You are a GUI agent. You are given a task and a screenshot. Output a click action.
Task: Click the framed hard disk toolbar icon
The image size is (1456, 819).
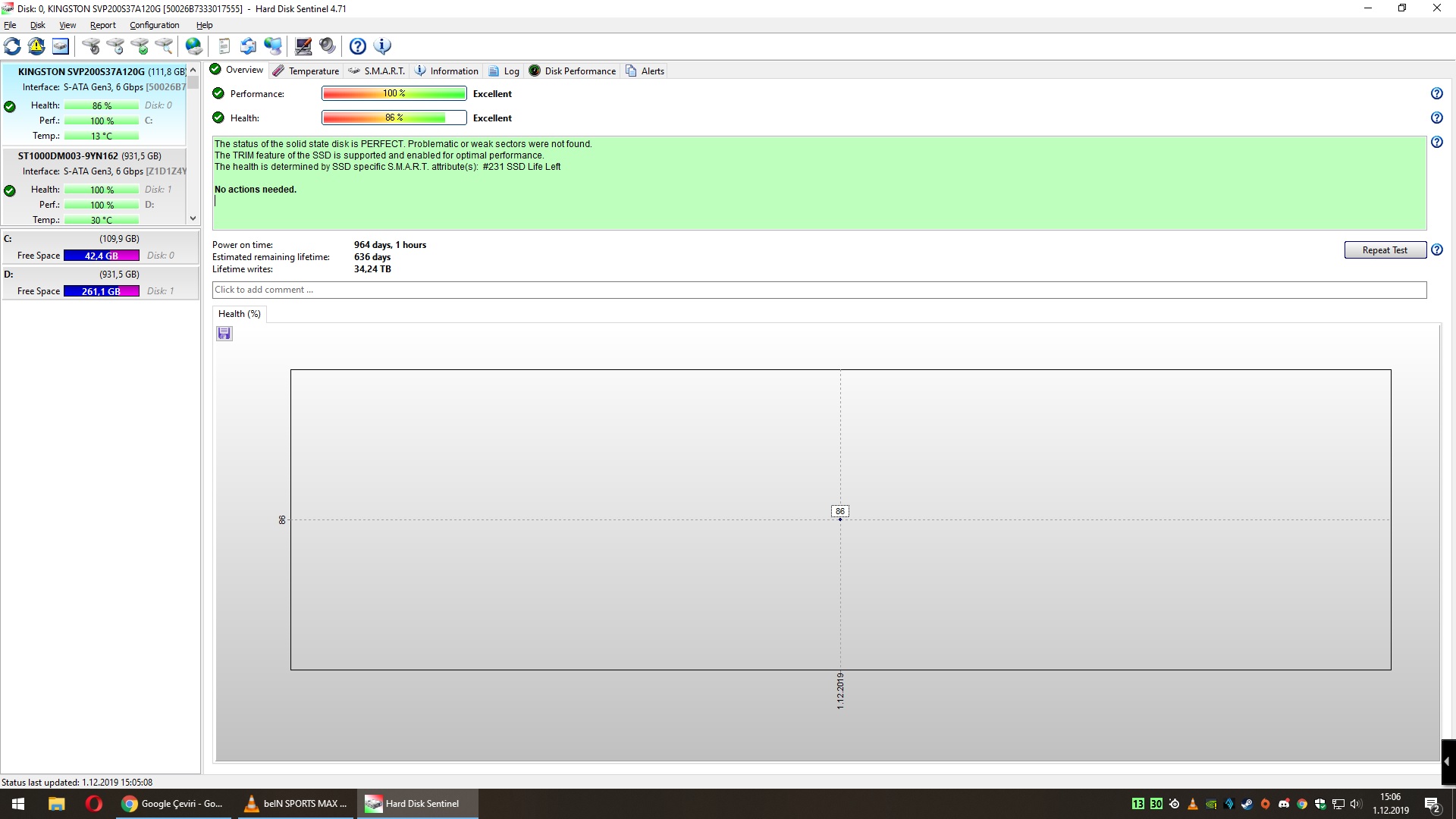tap(61, 46)
